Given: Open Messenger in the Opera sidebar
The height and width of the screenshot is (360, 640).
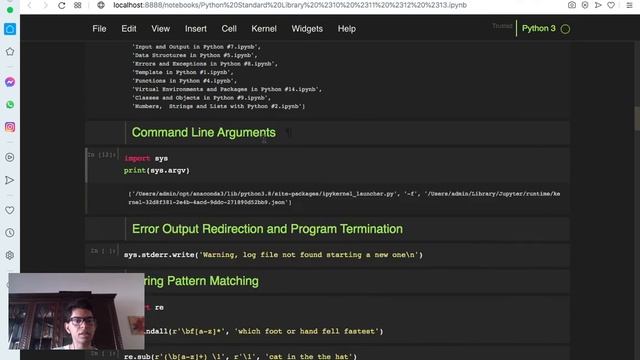Looking at the screenshot, I should tap(10, 82).
